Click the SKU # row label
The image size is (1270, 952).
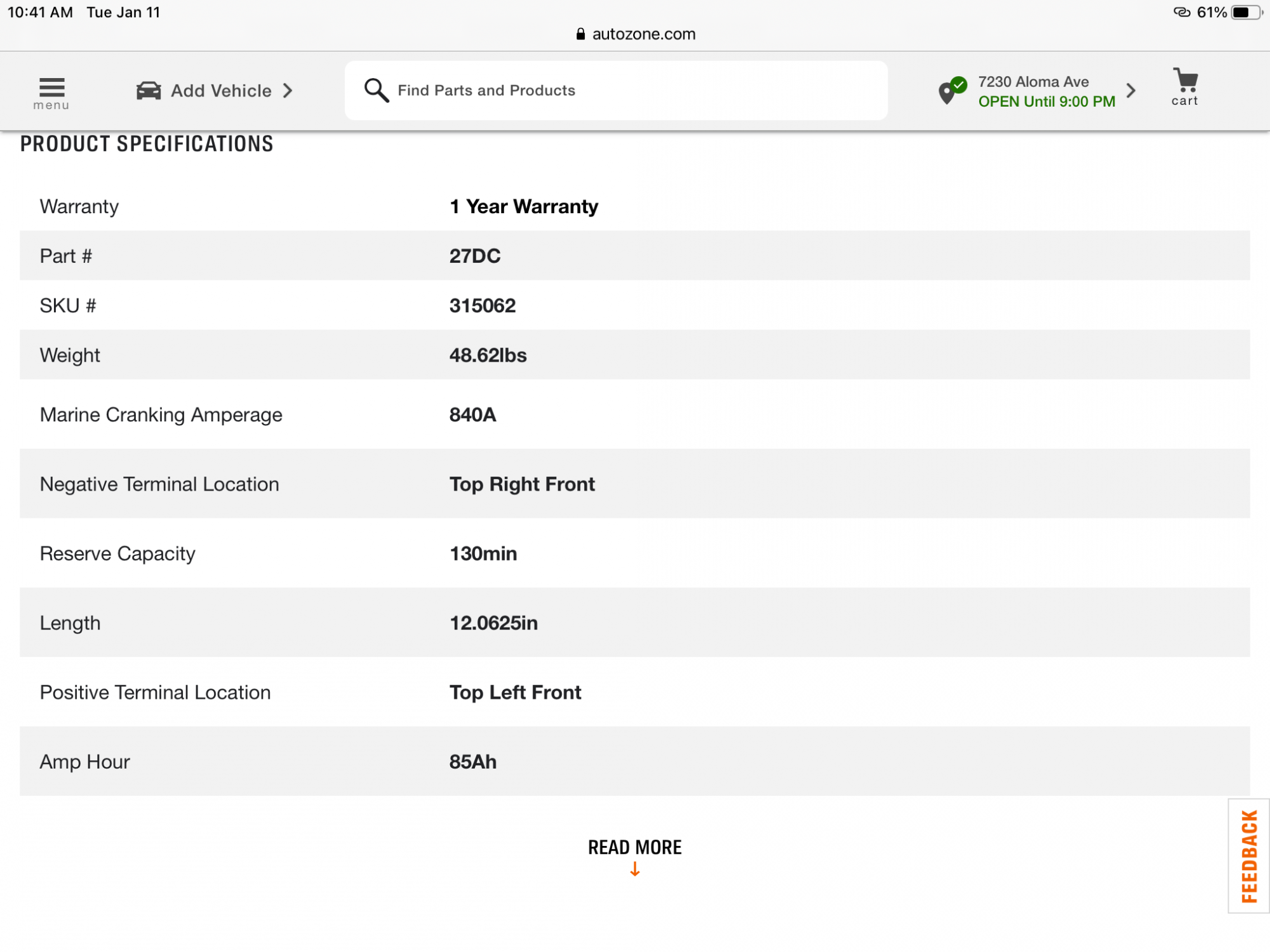[x=67, y=305]
